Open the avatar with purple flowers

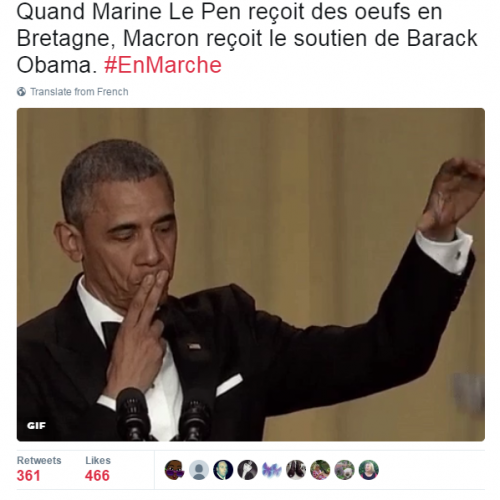pos(344,470)
